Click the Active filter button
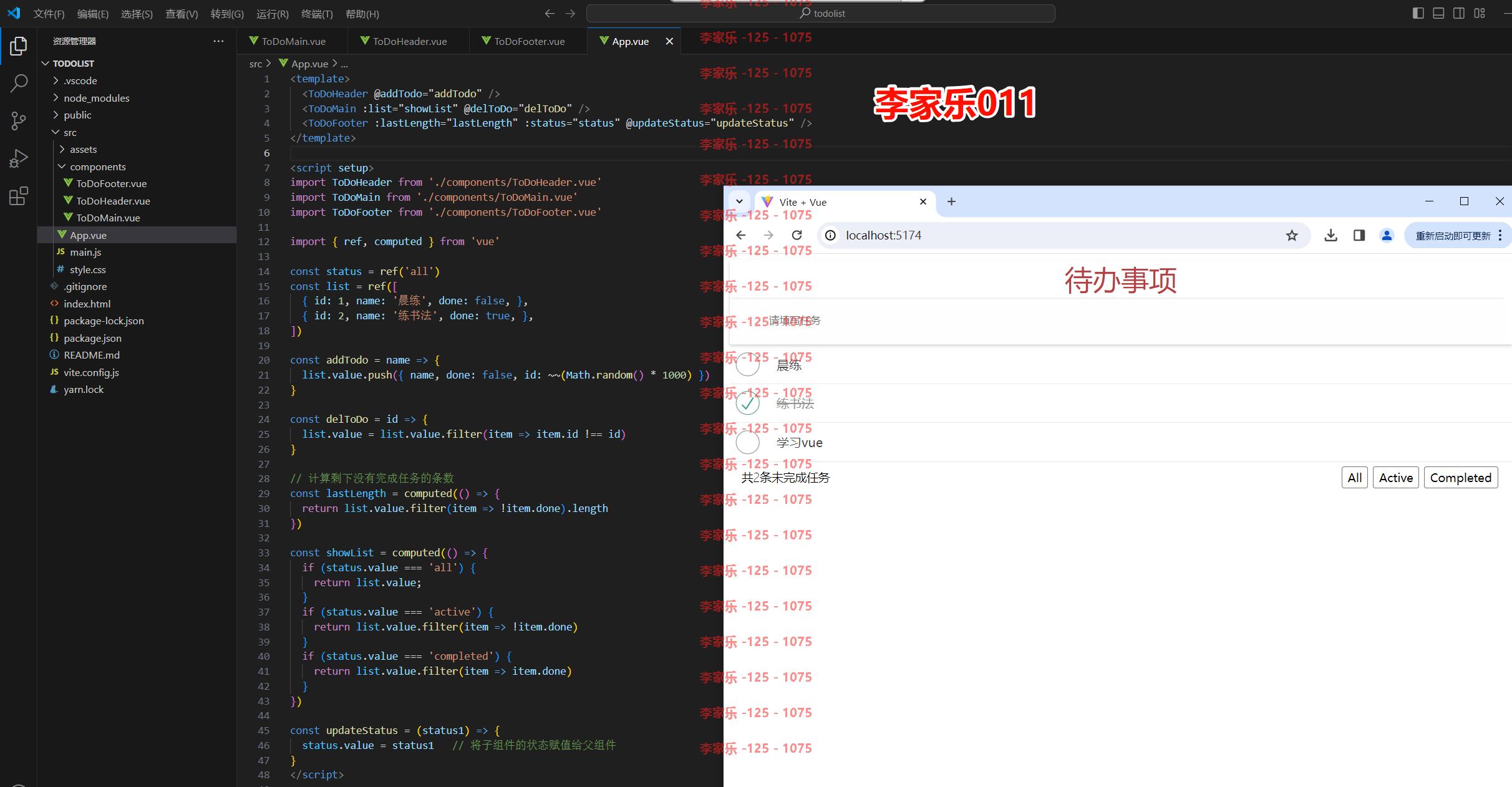 1396,478
